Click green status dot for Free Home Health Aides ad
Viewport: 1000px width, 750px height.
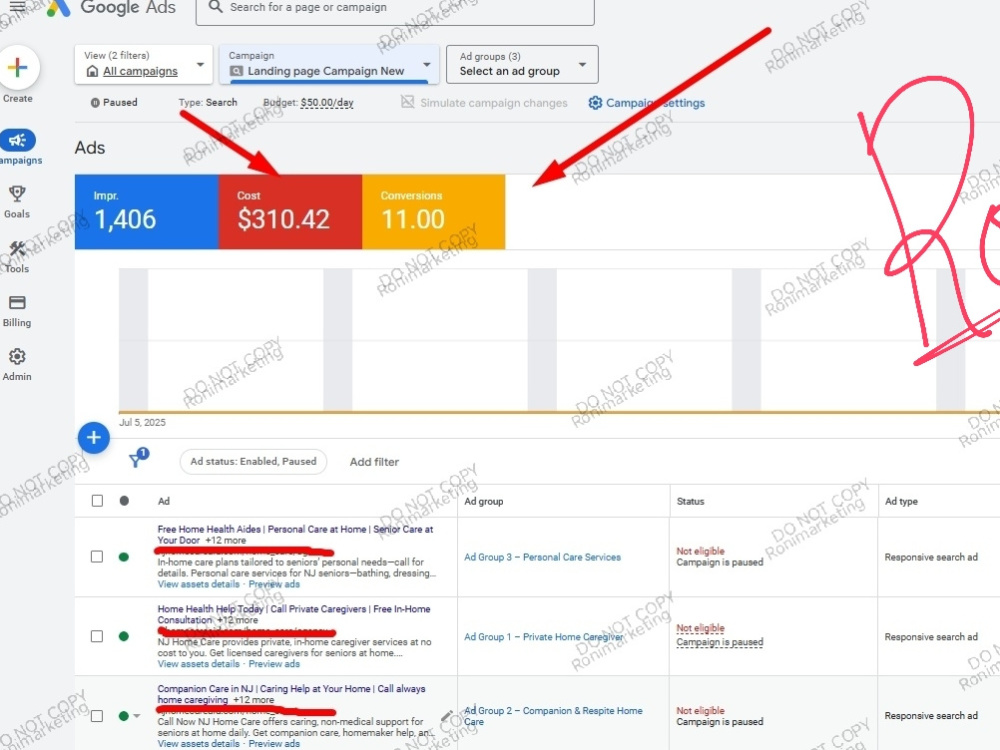(x=124, y=557)
